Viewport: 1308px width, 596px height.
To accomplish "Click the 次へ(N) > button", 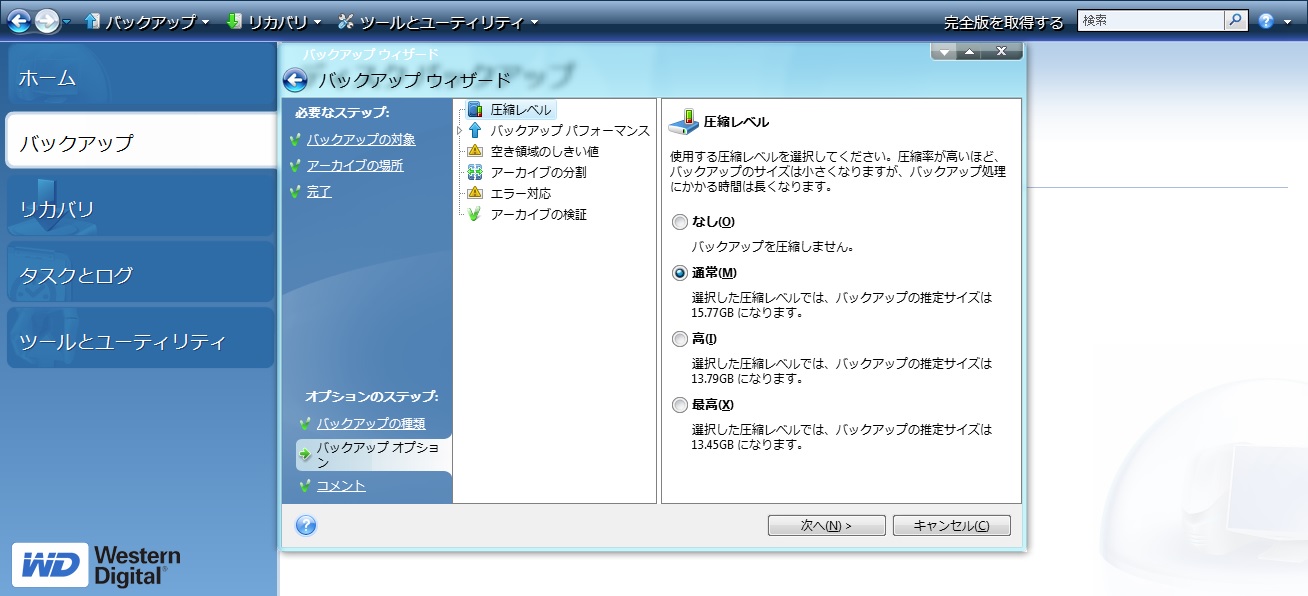I will pyautogui.click(x=826, y=526).
